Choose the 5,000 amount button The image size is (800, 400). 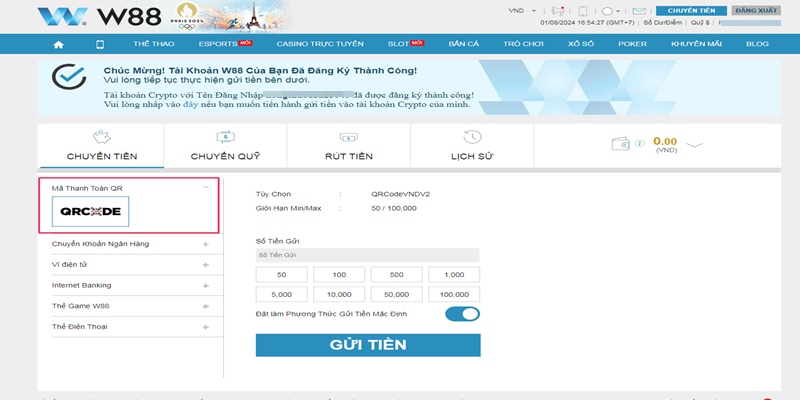pyautogui.click(x=282, y=294)
